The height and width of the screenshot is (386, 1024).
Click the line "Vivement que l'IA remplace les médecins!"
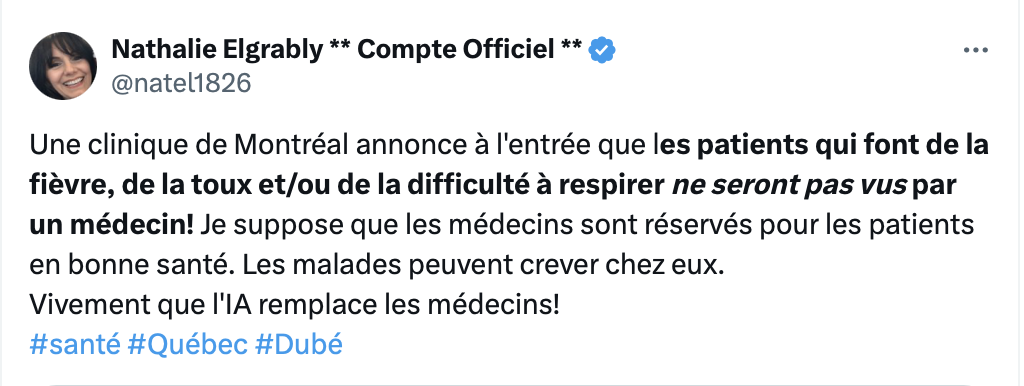click(x=295, y=304)
